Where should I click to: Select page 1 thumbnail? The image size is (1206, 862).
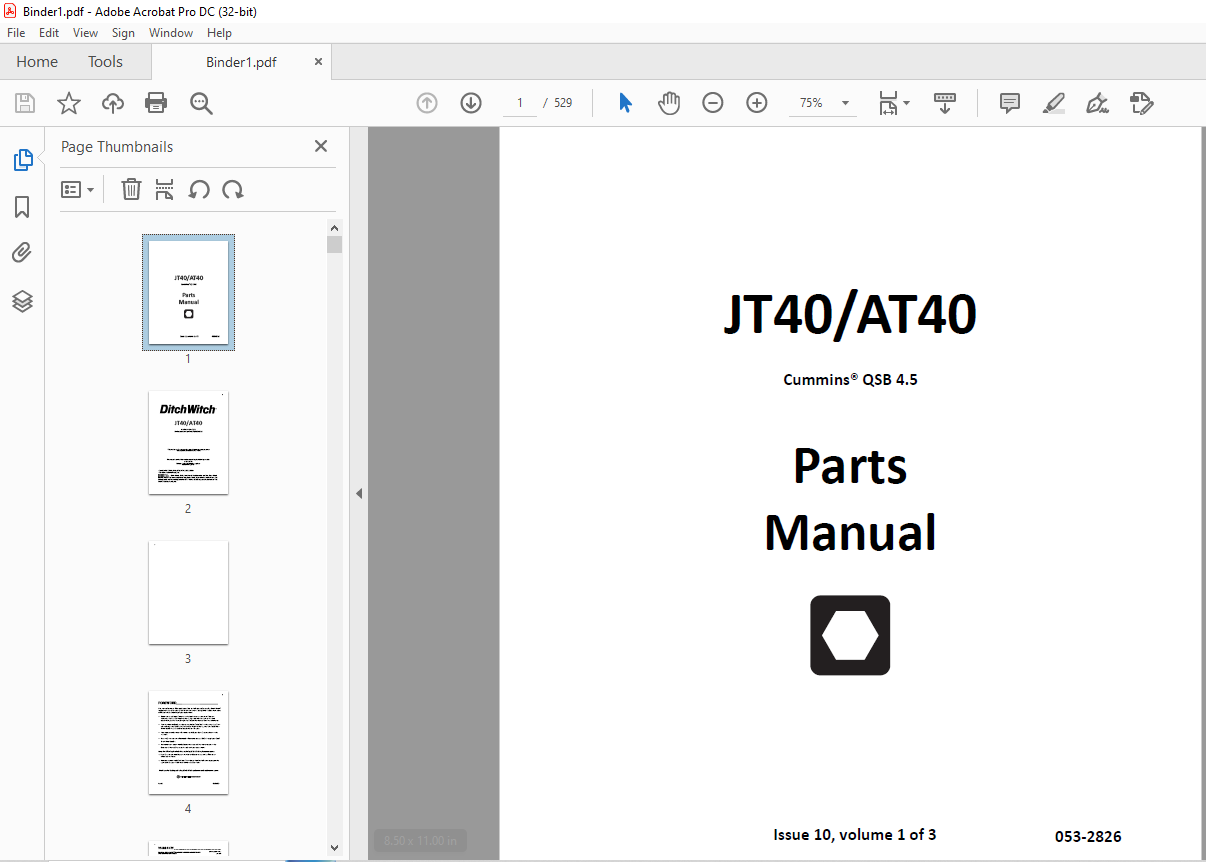(188, 292)
